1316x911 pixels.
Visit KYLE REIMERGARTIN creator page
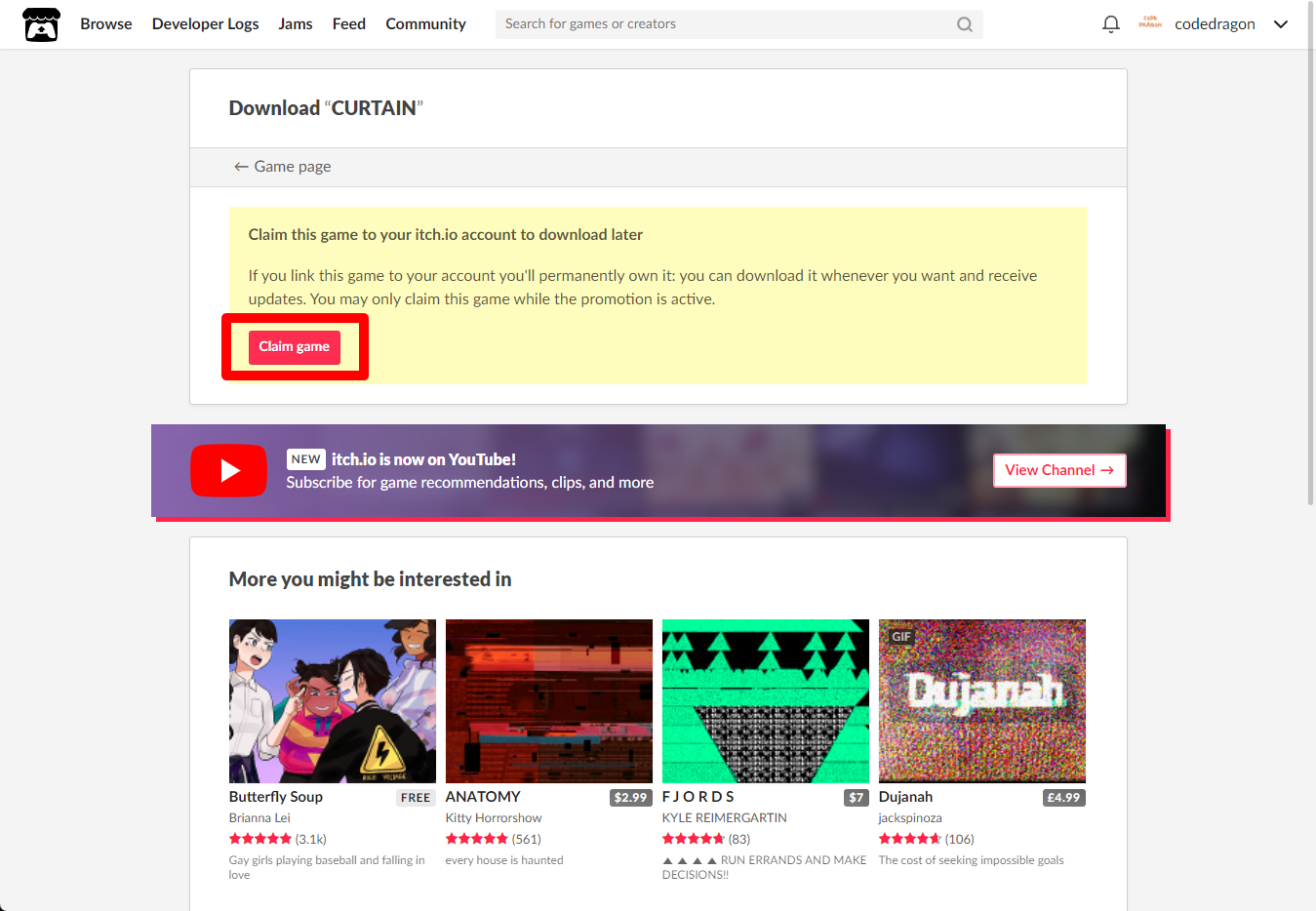pos(725,818)
